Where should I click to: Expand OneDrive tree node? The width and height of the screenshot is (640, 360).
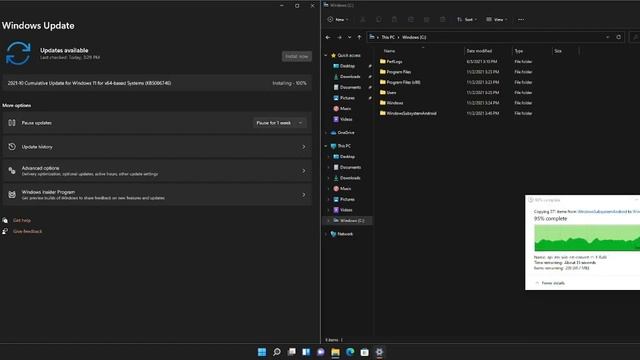click(326, 133)
